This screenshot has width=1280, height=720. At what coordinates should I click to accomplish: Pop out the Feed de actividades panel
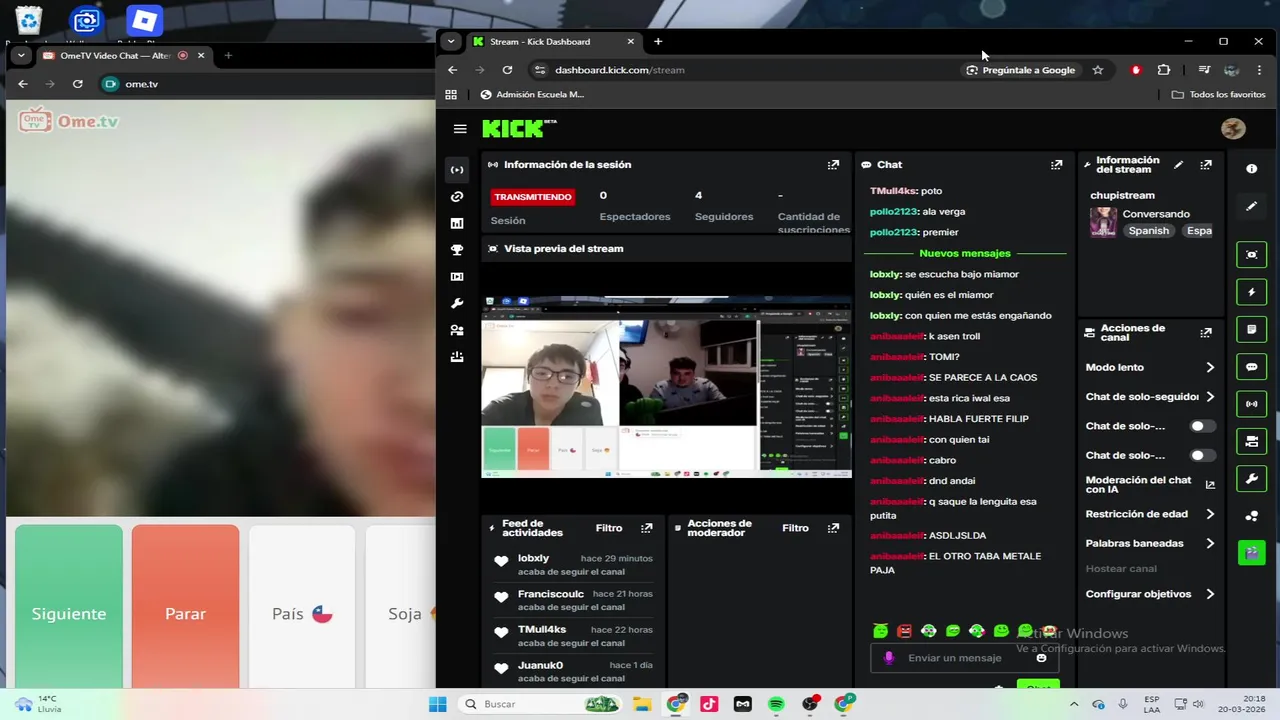[x=647, y=528]
